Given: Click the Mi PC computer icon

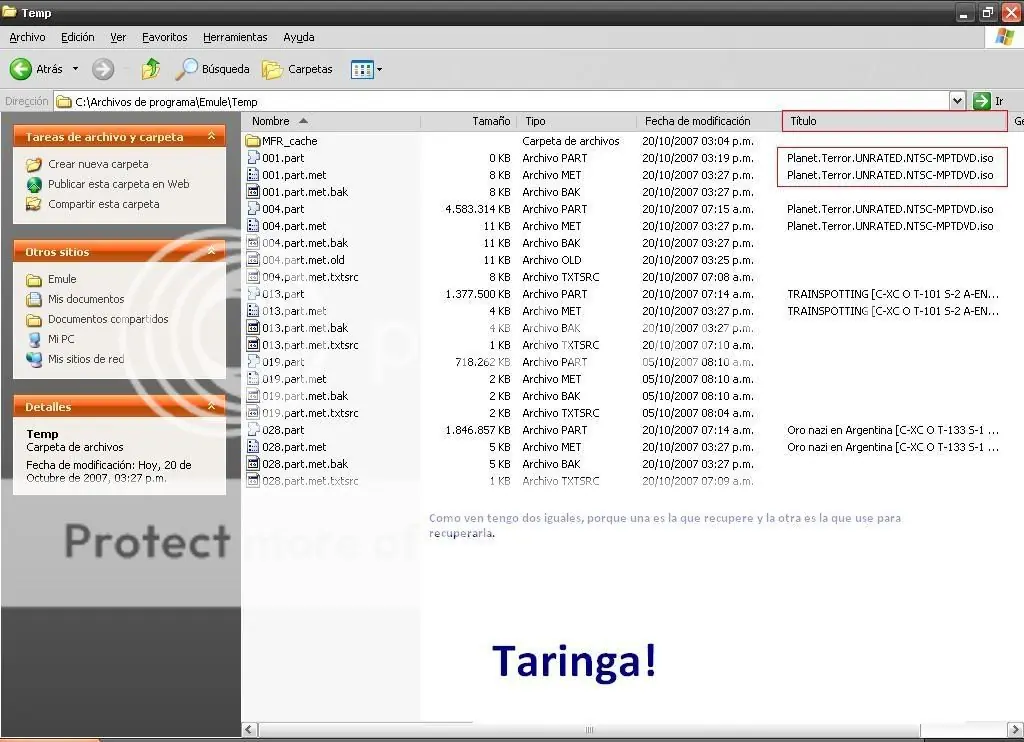Looking at the screenshot, I should coord(34,340).
